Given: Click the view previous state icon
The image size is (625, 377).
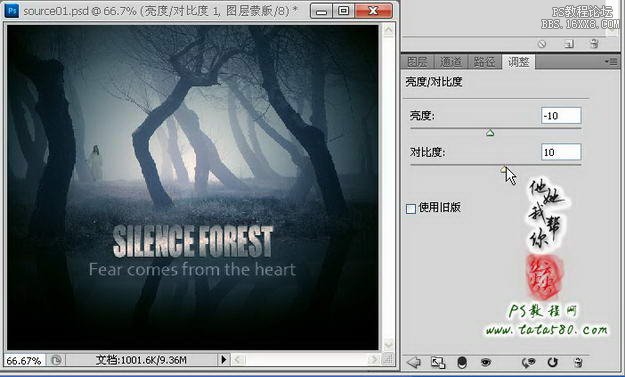Looking at the screenshot, I should pos(529,362).
